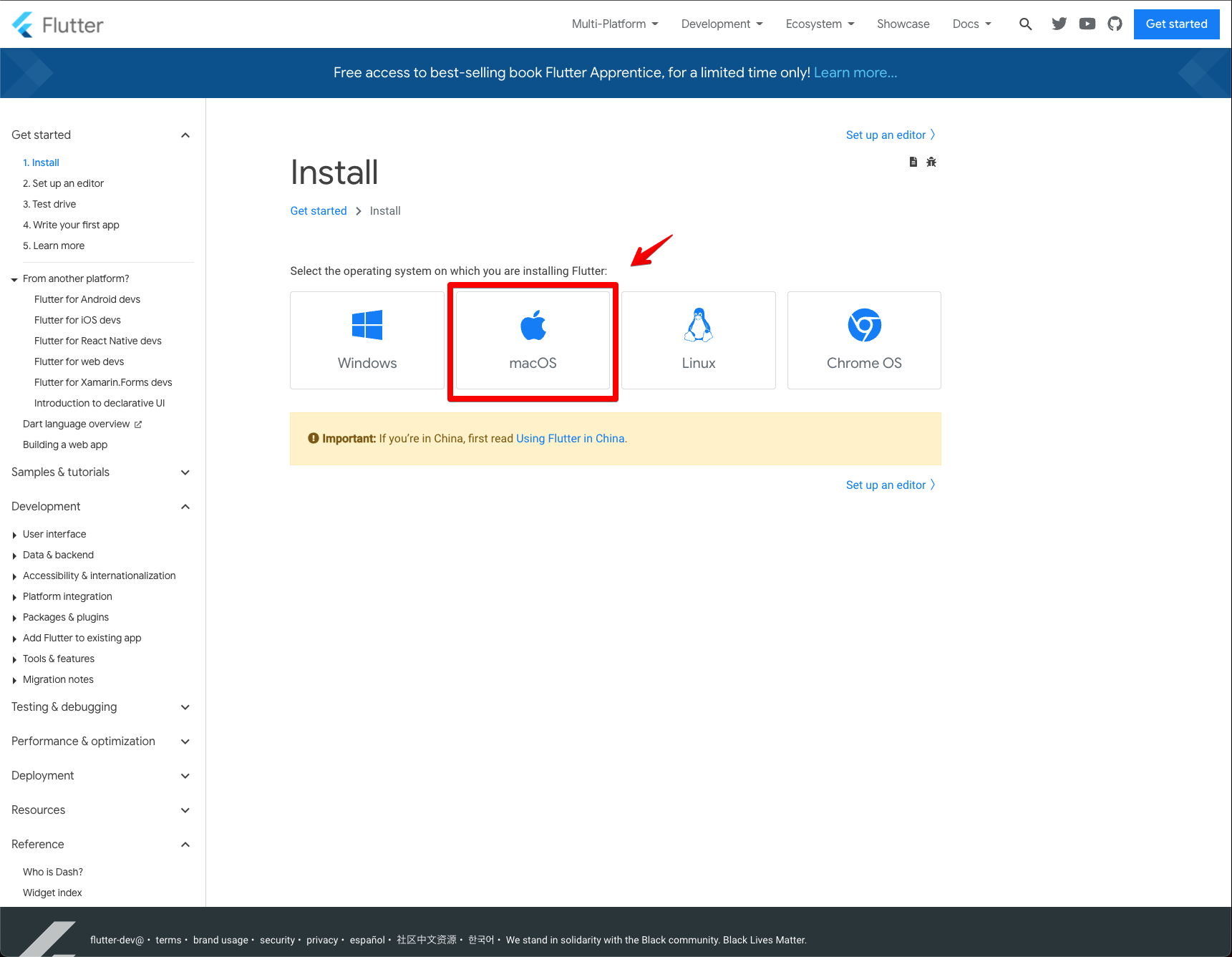
Task: Open Development dropdown in top navigation
Action: click(x=722, y=24)
